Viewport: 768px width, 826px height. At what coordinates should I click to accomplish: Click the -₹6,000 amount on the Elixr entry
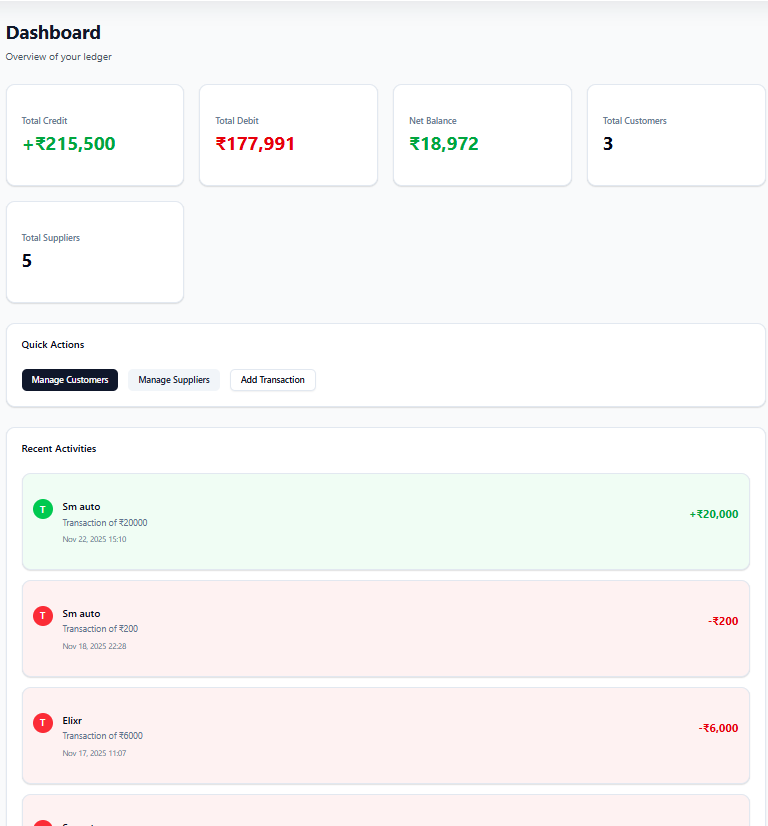point(718,728)
